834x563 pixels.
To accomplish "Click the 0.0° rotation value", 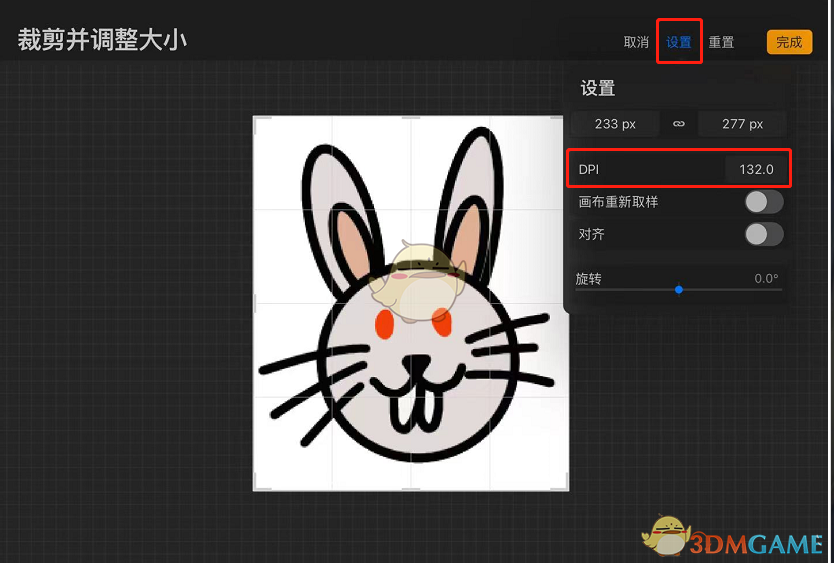I will coord(766,278).
